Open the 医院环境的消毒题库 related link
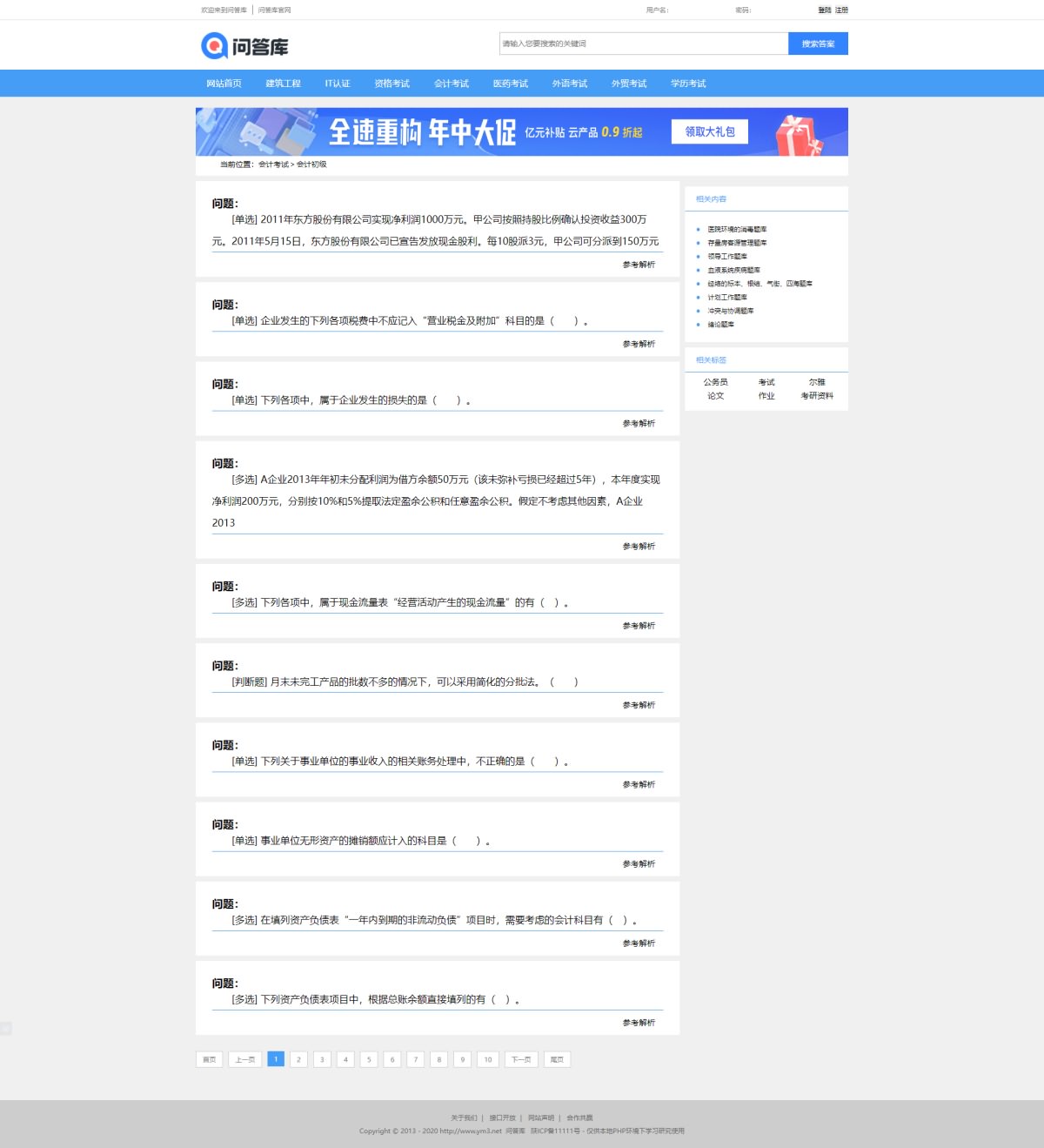 (x=737, y=230)
